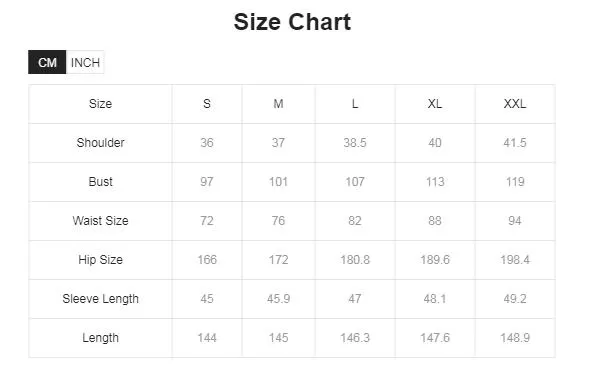Select the M size column header
The image size is (593, 381).
[278, 104]
